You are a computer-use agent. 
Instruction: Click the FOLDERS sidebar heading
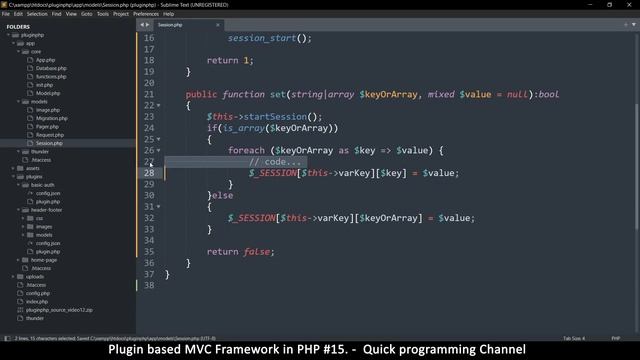(18, 27)
